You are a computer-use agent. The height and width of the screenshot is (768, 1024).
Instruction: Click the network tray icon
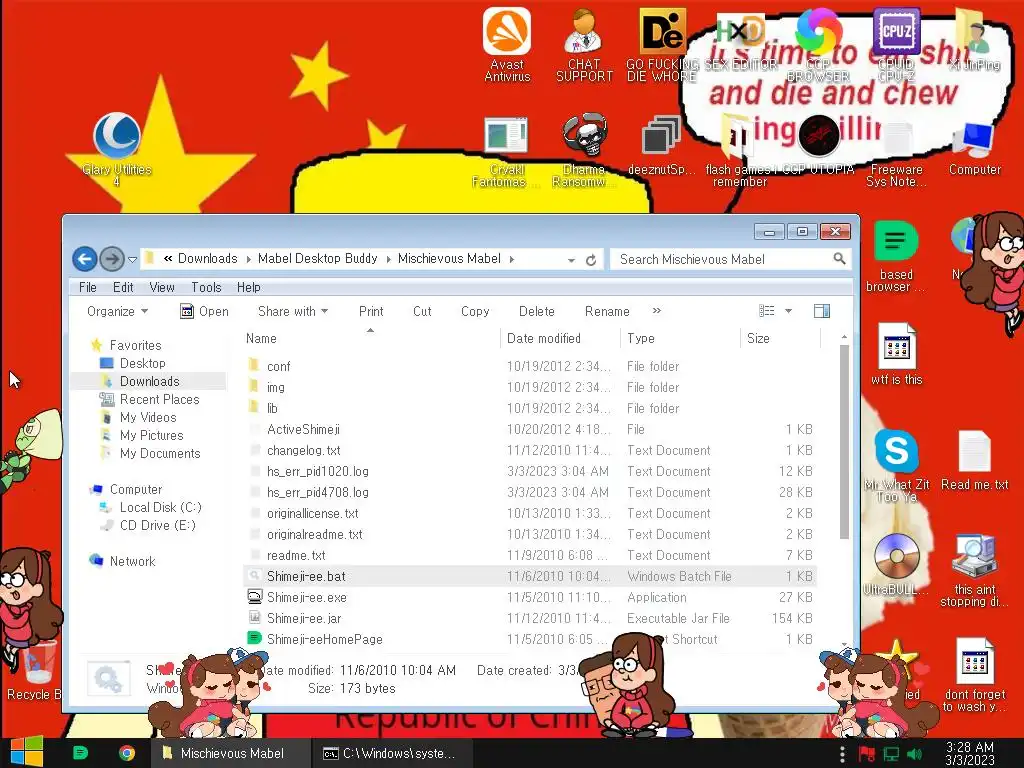(x=891, y=754)
